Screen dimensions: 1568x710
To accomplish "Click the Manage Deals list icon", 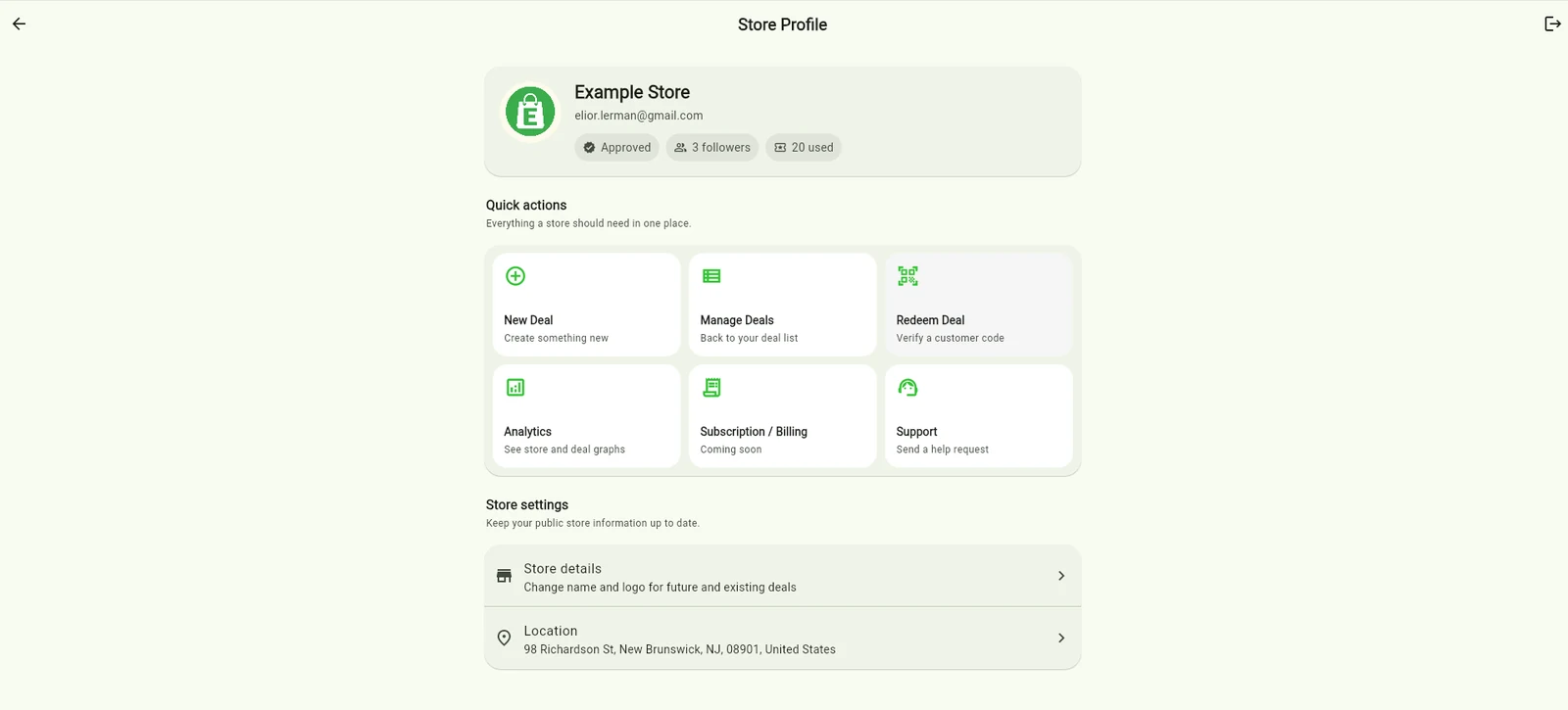I will 711,276.
